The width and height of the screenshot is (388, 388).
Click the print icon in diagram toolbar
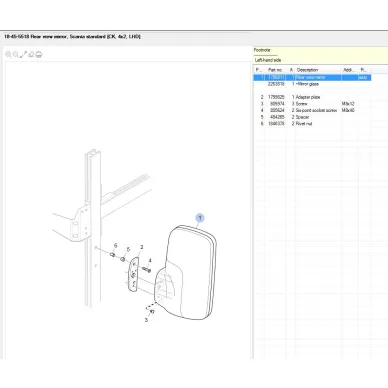[39, 54]
